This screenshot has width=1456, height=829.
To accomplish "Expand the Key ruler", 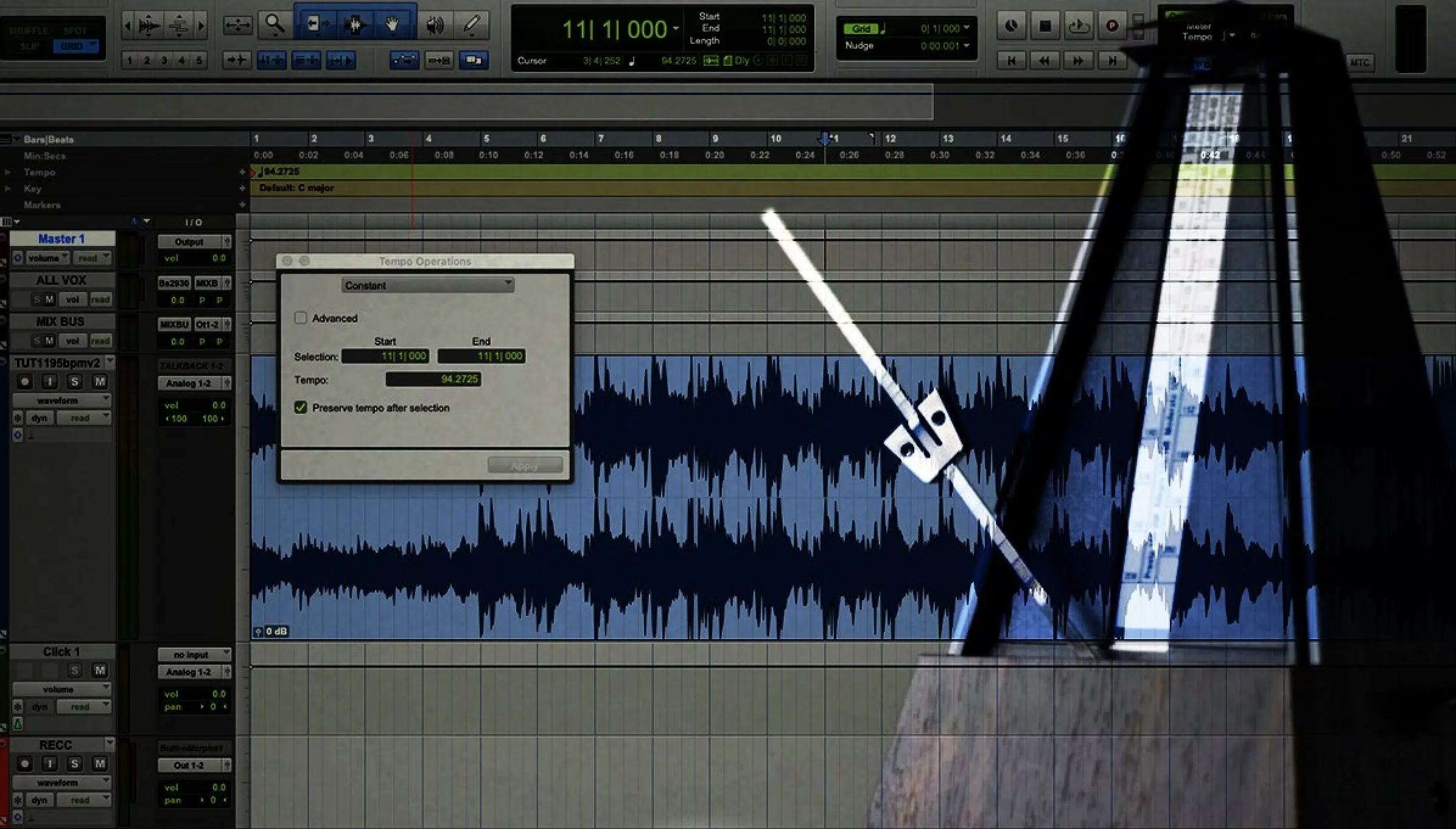I will coord(7,189).
